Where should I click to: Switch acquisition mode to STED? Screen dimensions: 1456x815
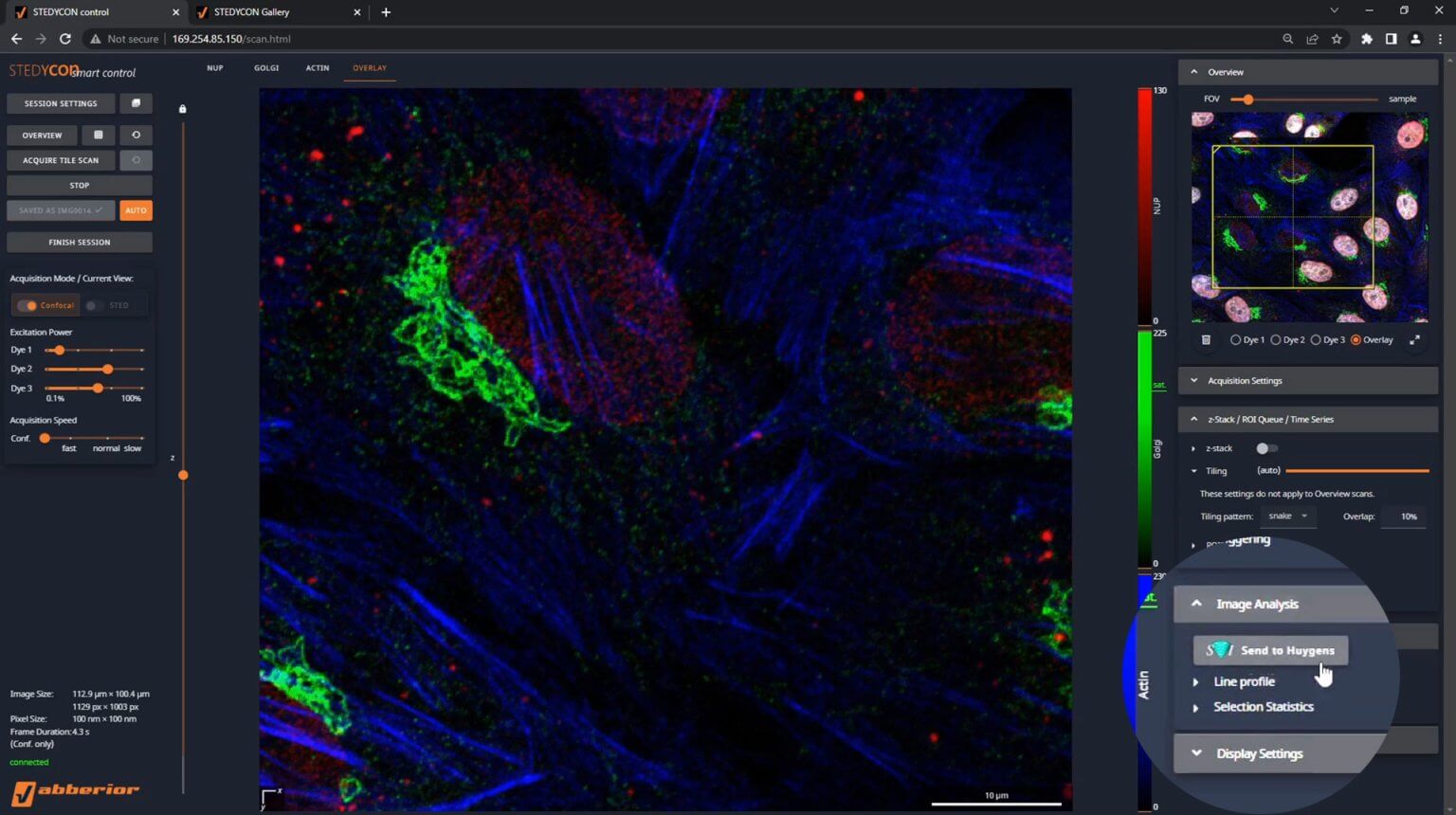(x=93, y=305)
